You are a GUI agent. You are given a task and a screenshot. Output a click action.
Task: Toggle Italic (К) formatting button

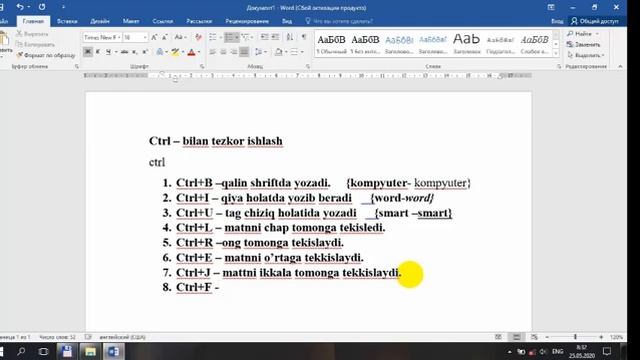[98, 52]
